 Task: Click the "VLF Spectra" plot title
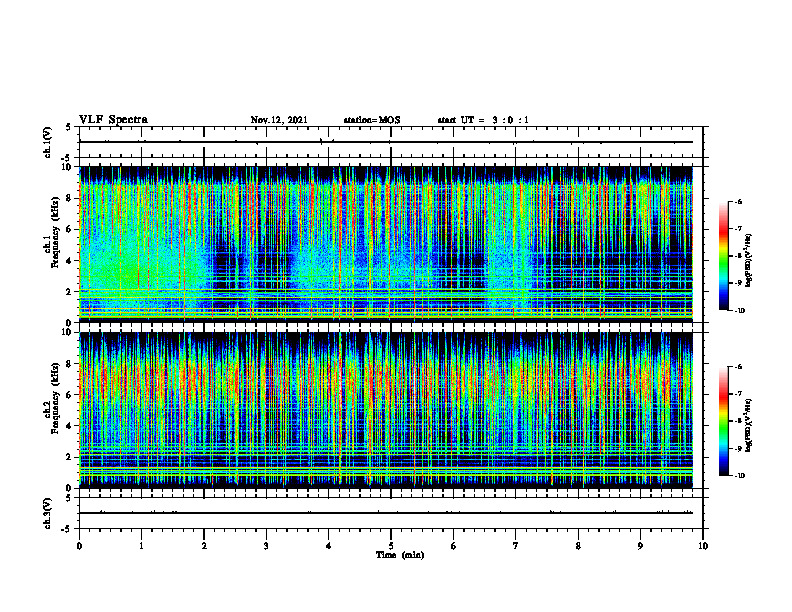[113, 120]
